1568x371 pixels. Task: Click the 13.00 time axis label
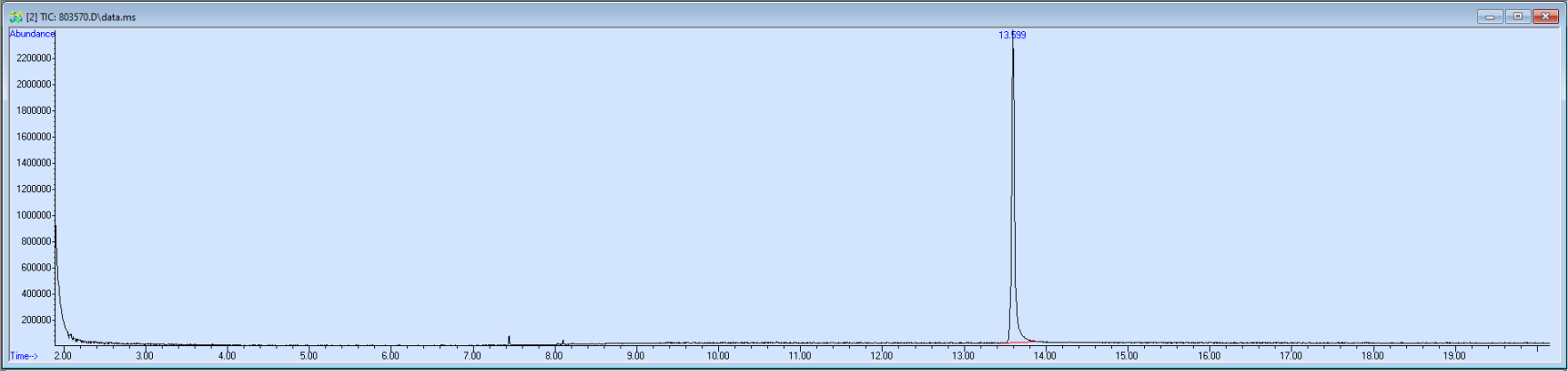[963, 356]
